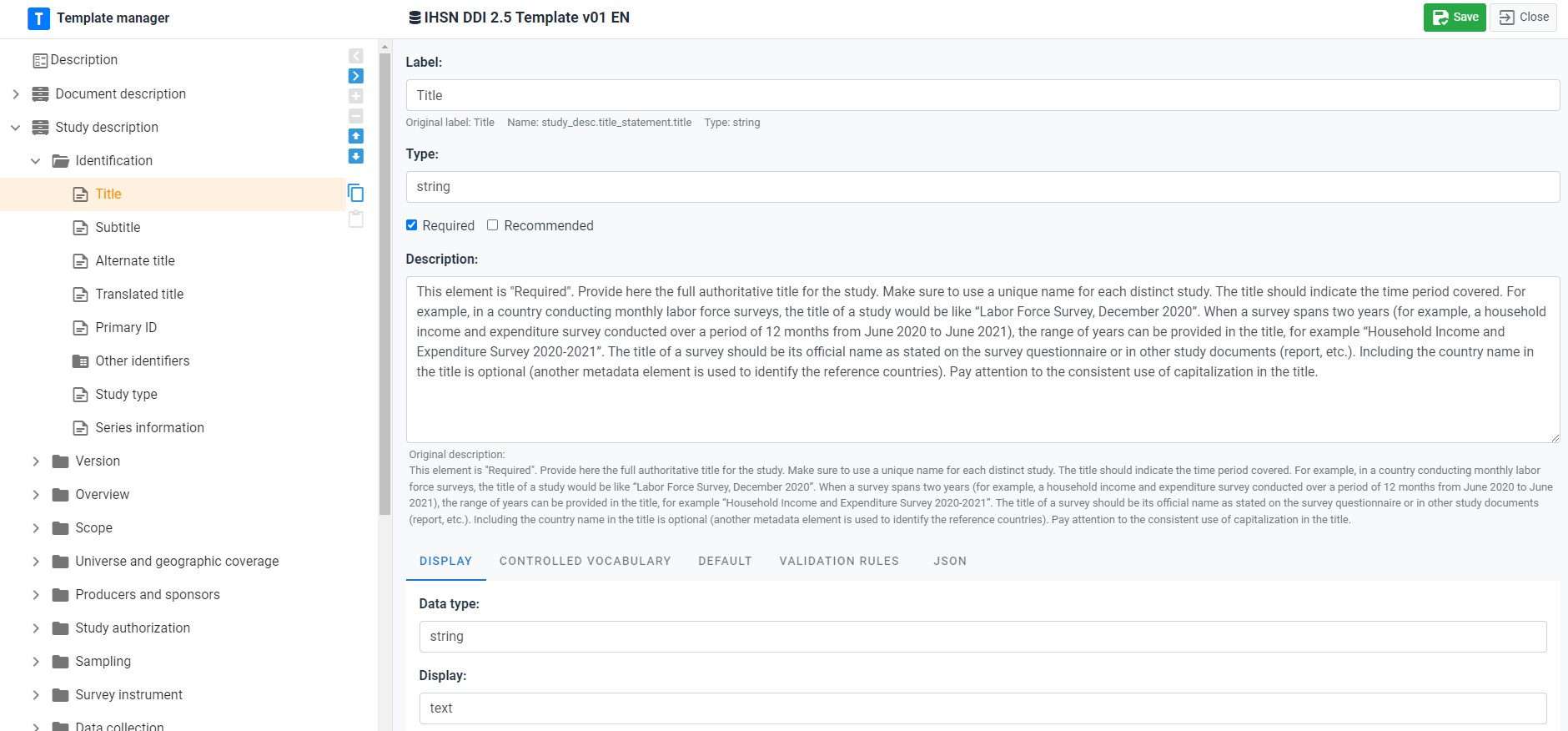This screenshot has height=731, width=1568.
Task: Click the blue move-up arrow button
Action: pos(356,136)
